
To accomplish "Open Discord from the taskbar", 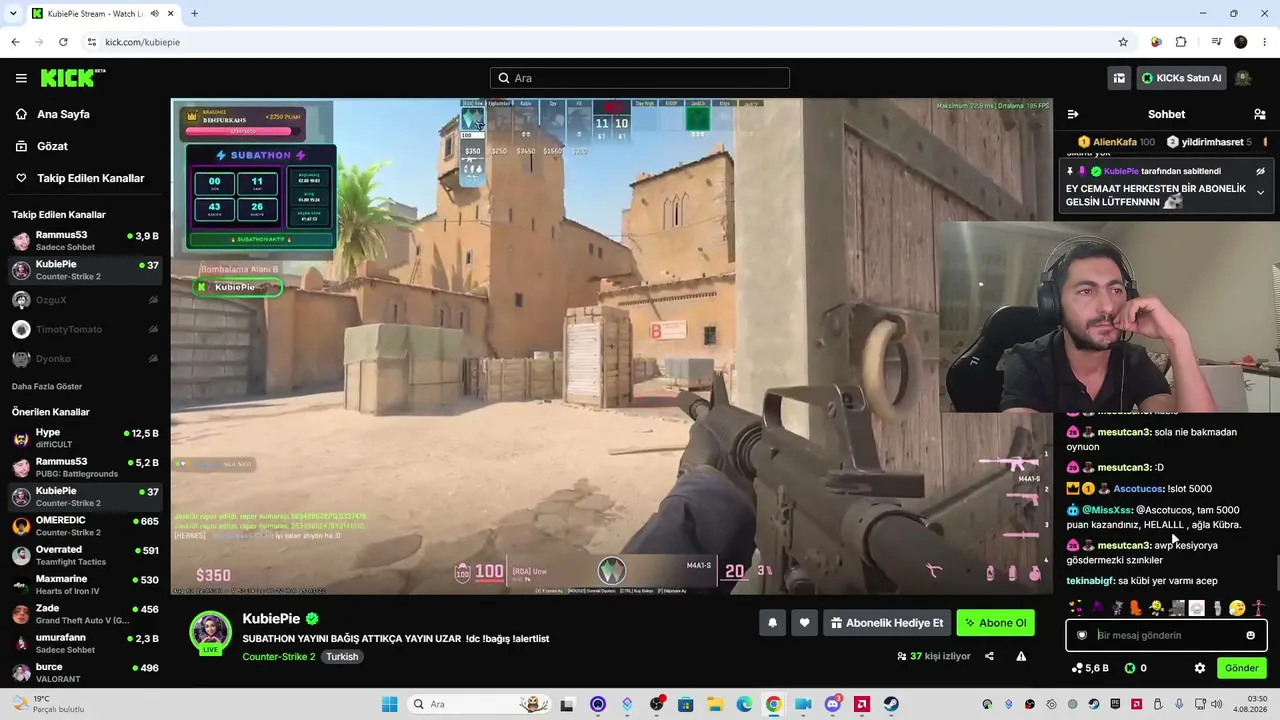I will click(832, 704).
